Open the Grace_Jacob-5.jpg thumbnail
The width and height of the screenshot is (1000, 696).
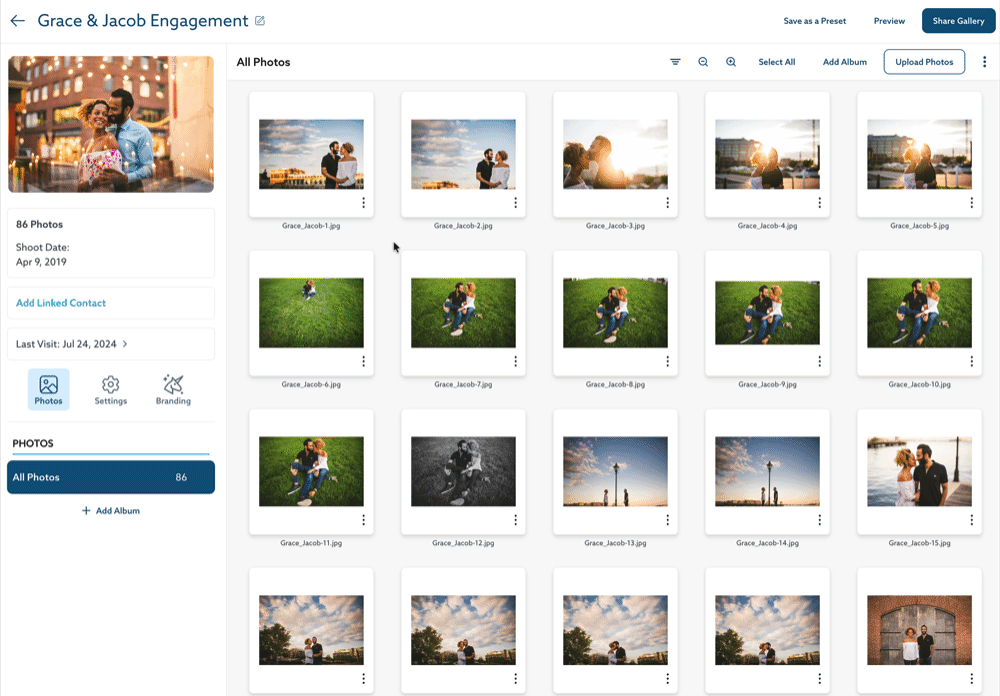(x=919, y=155)
